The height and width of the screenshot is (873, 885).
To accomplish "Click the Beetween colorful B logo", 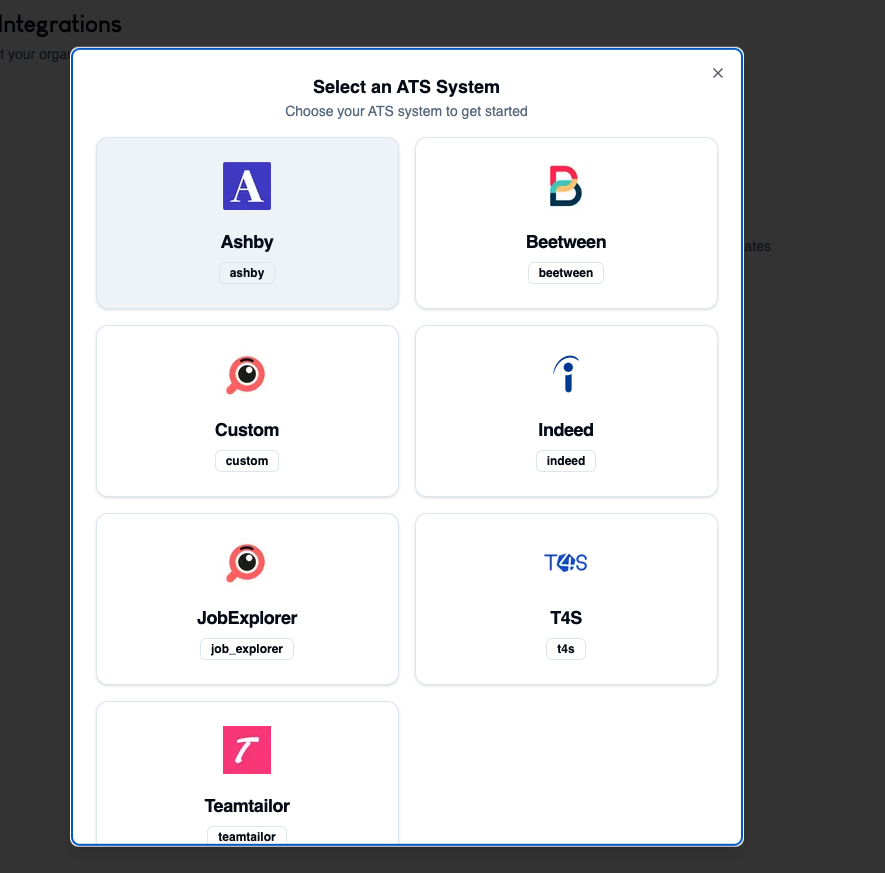I will click(566, 186).
